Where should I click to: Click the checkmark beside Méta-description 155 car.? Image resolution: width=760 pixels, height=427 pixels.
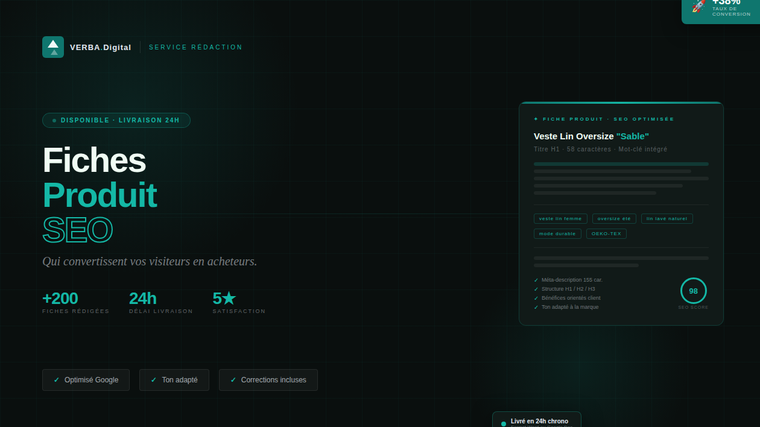(536, 280)
